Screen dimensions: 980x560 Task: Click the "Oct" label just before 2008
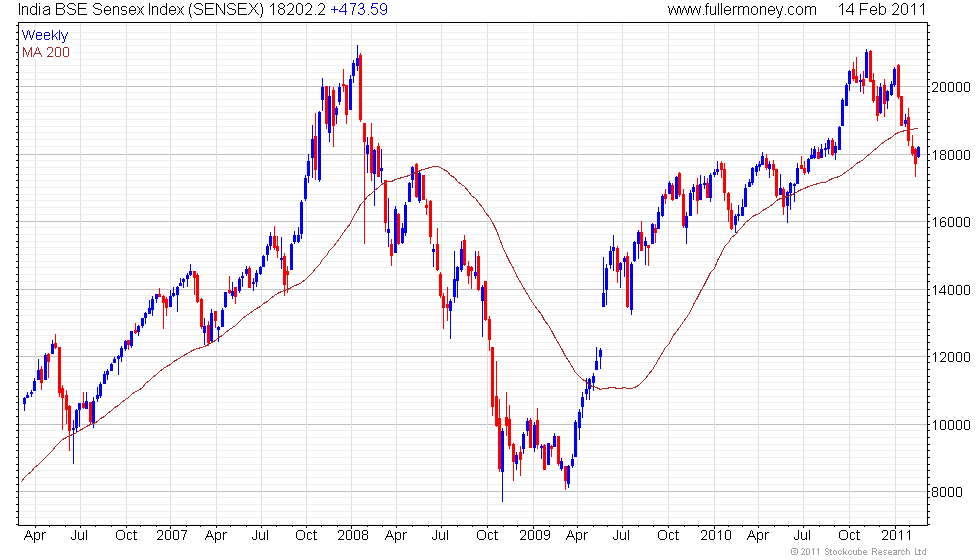tap(306, 536)
